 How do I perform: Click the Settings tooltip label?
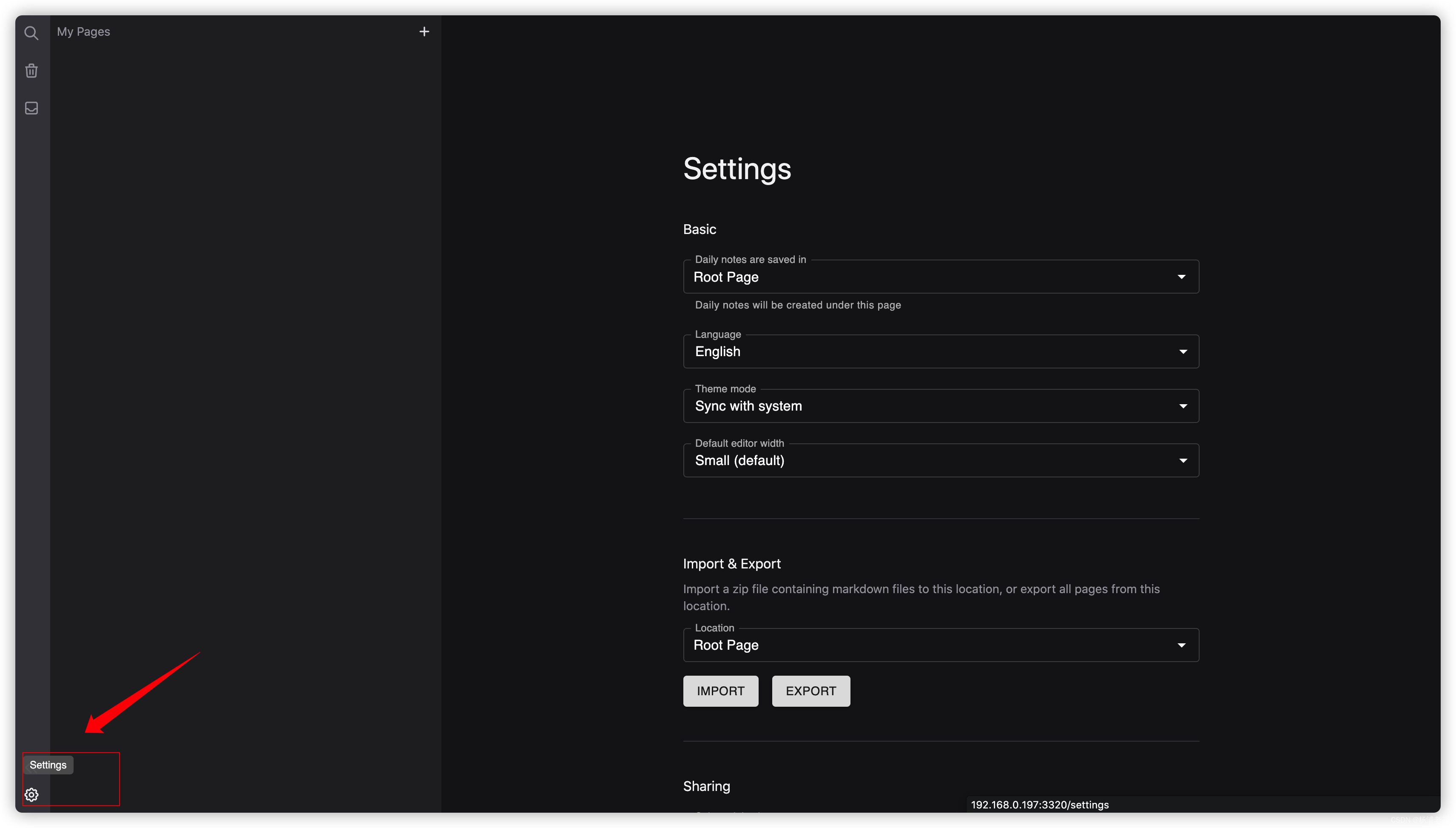point(48,765)
